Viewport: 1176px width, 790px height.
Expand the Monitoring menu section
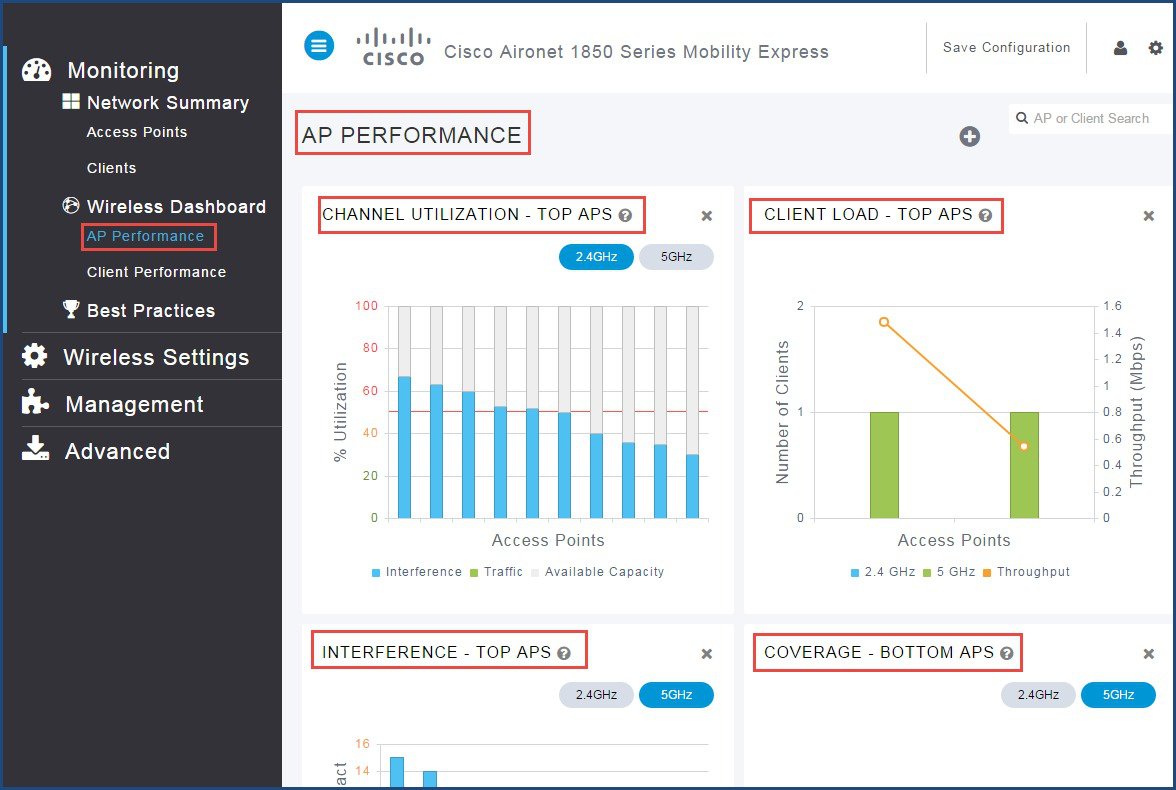[x=123, y=70]
